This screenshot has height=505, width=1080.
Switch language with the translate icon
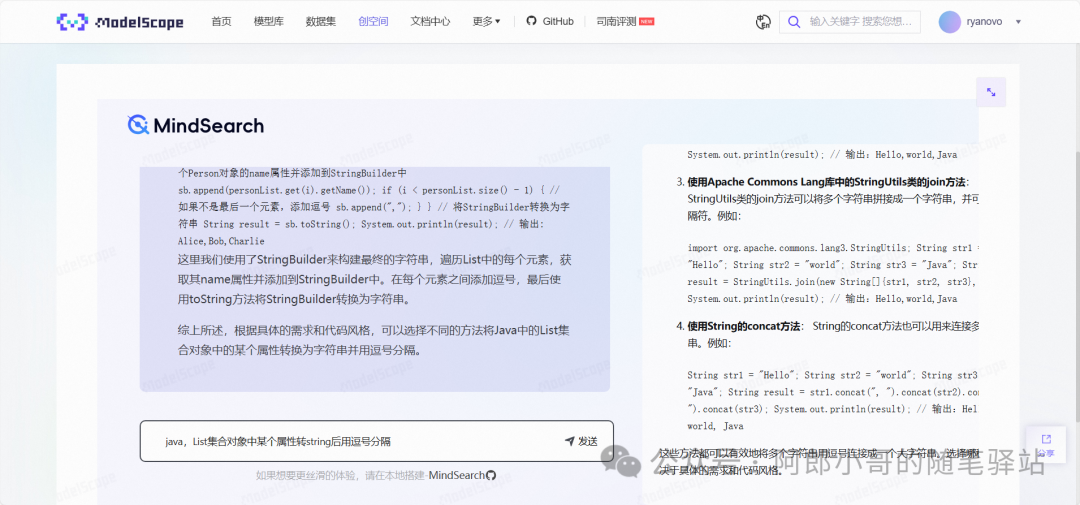(762, 22)
